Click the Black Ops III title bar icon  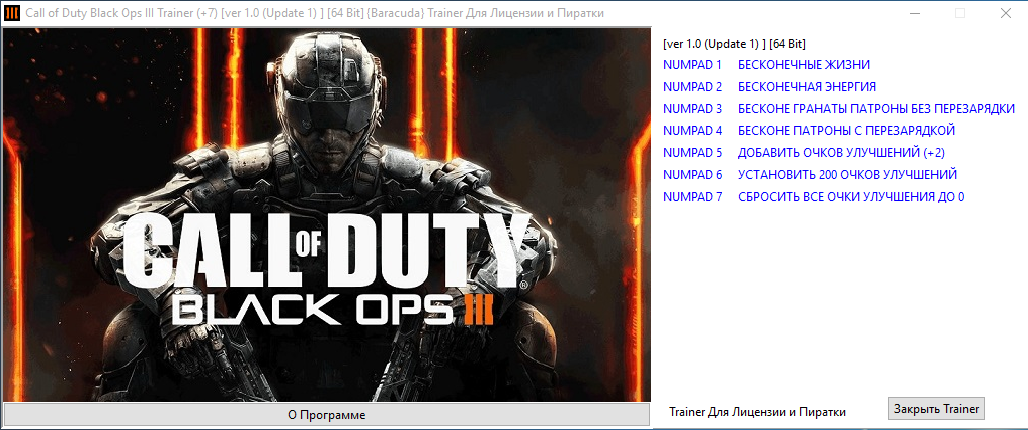[x=12, y=13]
